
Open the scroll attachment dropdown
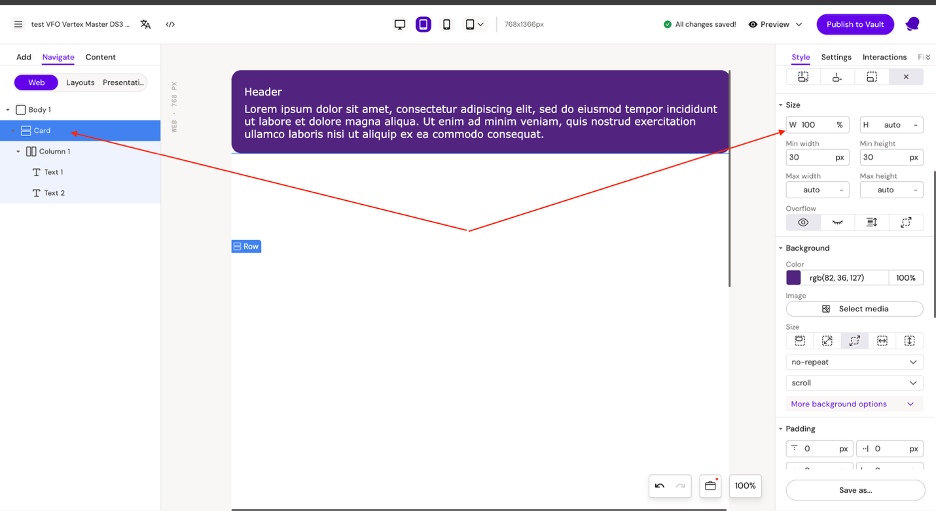tap(854, 383)
